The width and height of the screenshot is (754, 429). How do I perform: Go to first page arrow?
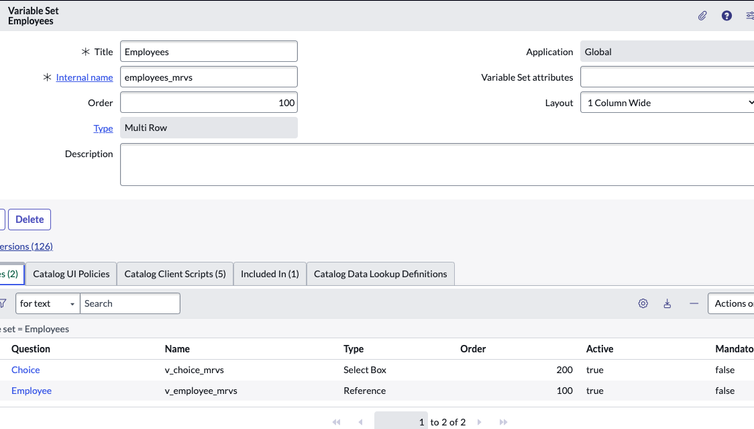pos(336,422)
